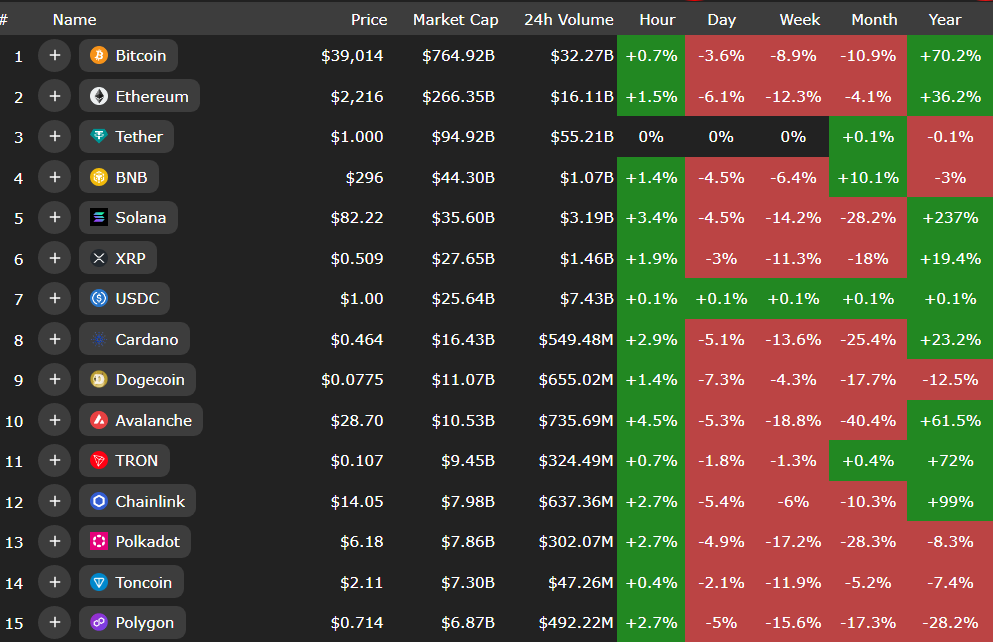Click the Ethereum diamond logo icon
Screen dimensions: 993x642
[98, 96]
